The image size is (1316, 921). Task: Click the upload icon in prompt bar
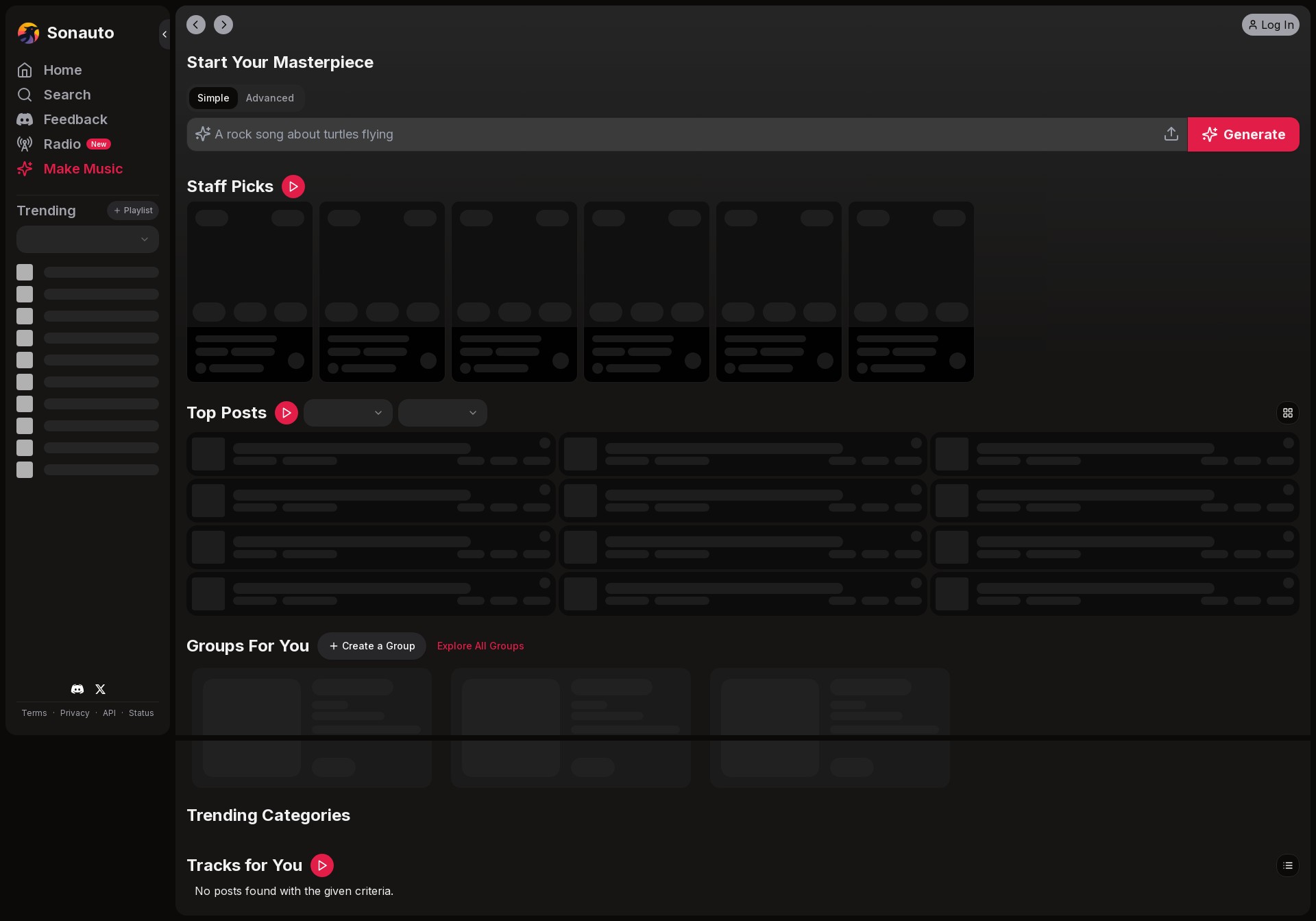pos(1171,134)
